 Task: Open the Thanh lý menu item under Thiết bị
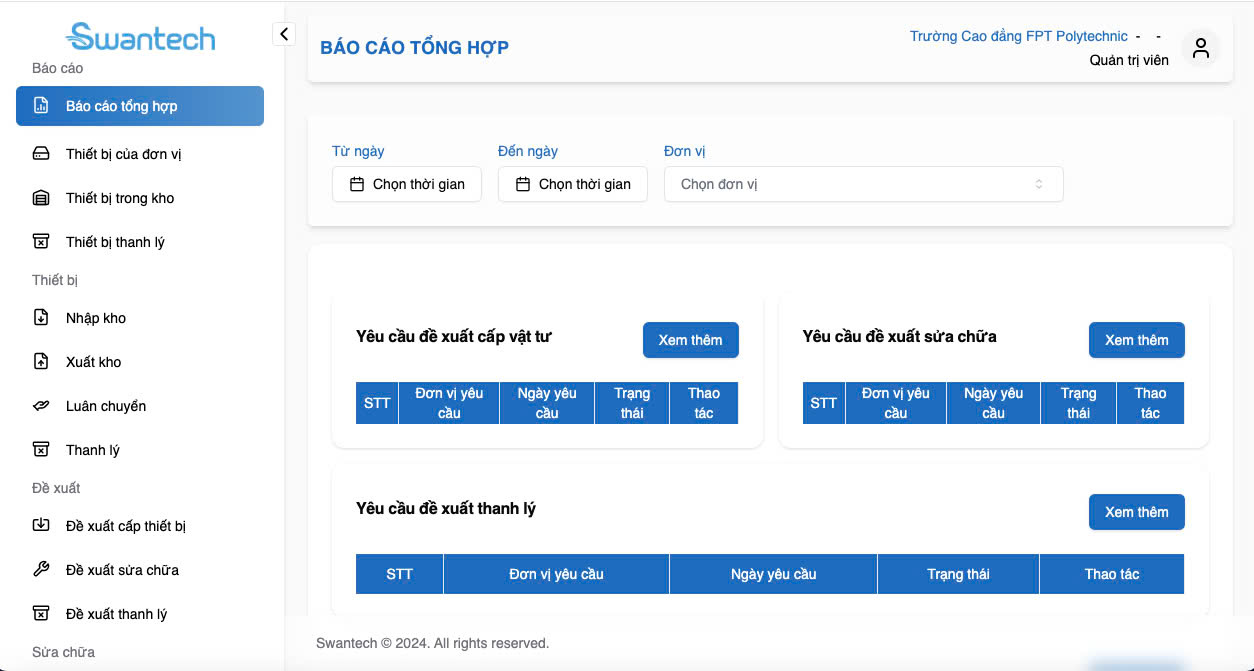click(x=93, y=450)
